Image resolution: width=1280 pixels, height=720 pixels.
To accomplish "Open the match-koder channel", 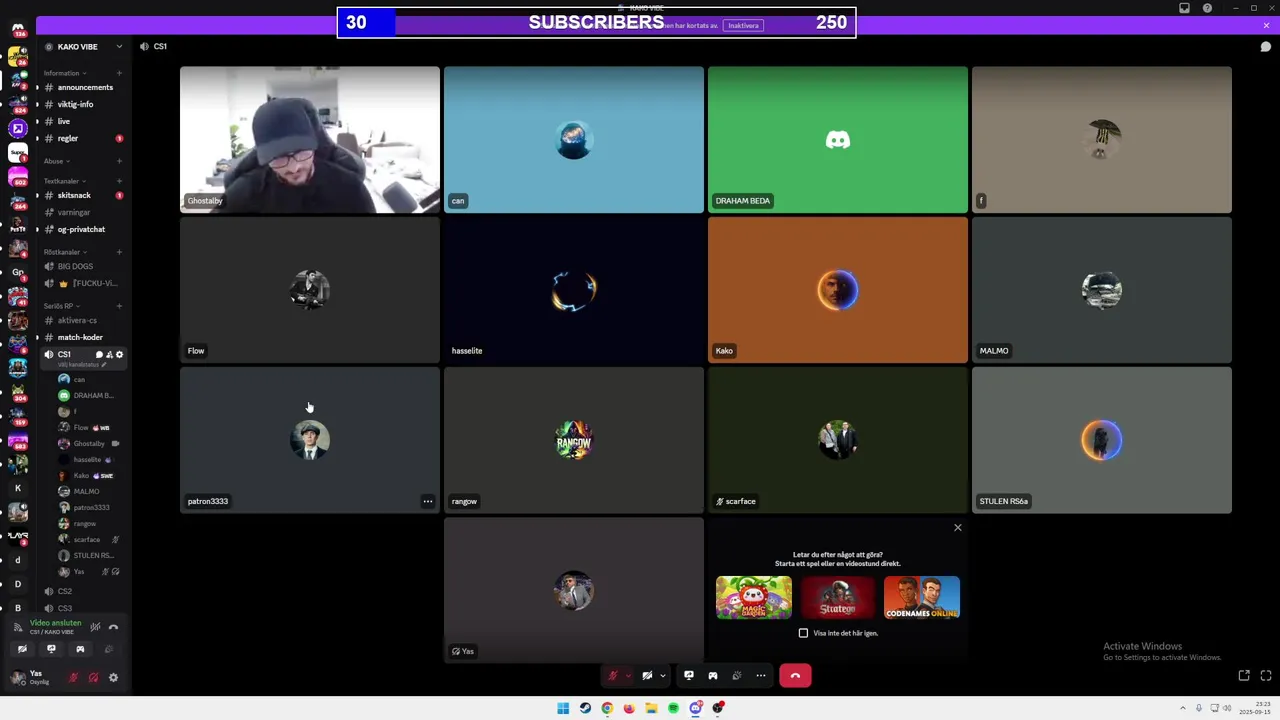I will 80,337.
